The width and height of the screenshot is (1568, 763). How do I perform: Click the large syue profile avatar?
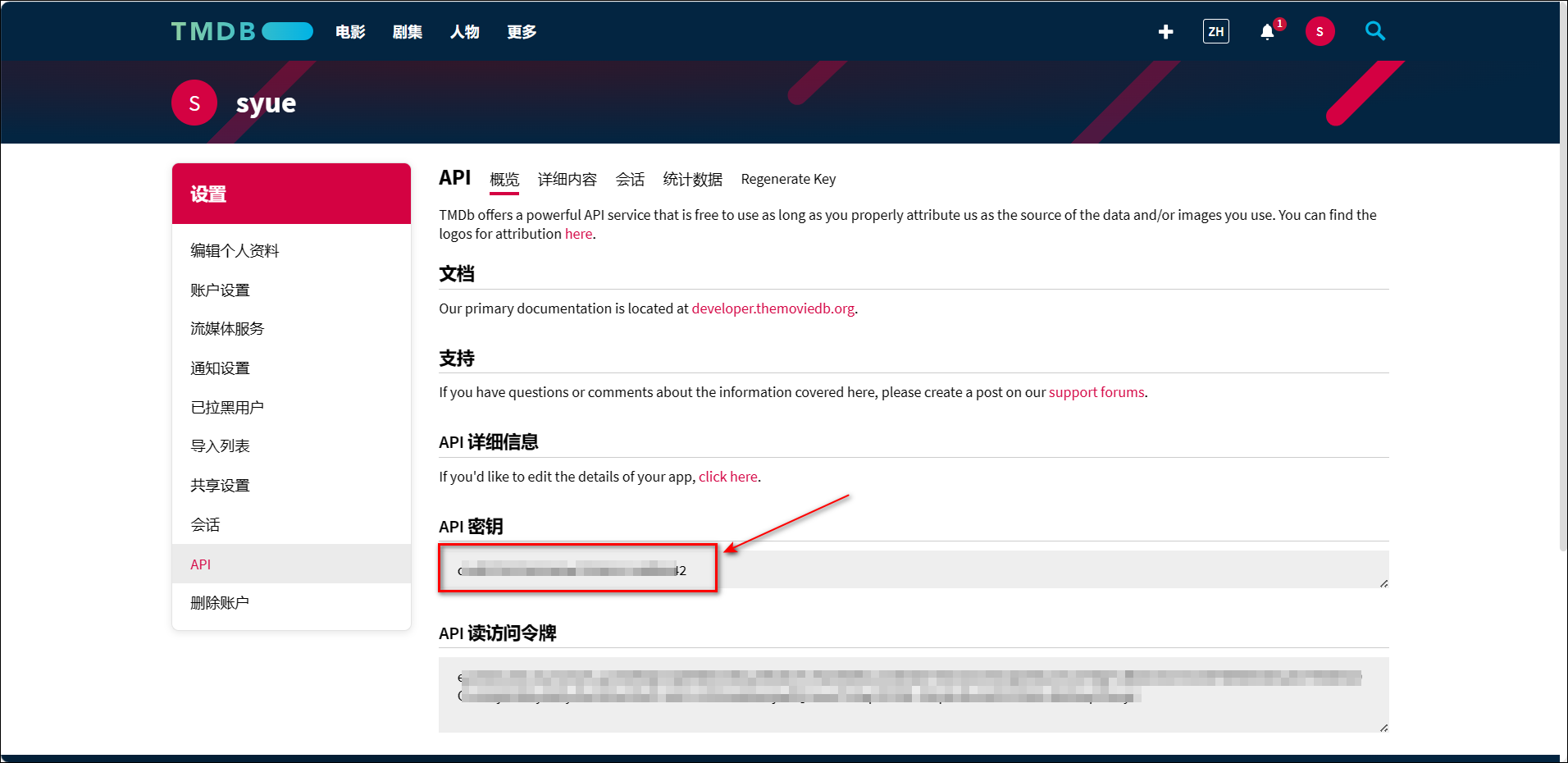click(x=194, y=103)
